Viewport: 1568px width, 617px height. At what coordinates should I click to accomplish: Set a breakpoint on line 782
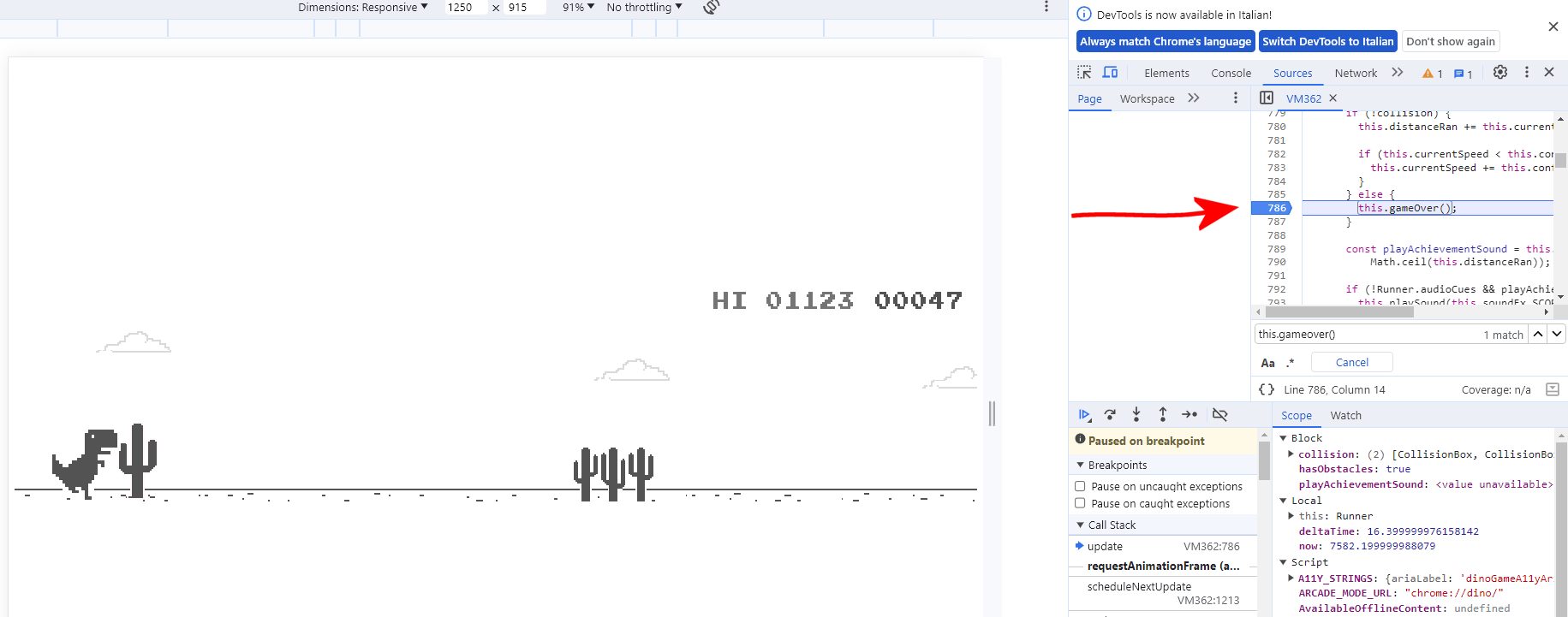pyautogui.click(x=1277, y=154)
